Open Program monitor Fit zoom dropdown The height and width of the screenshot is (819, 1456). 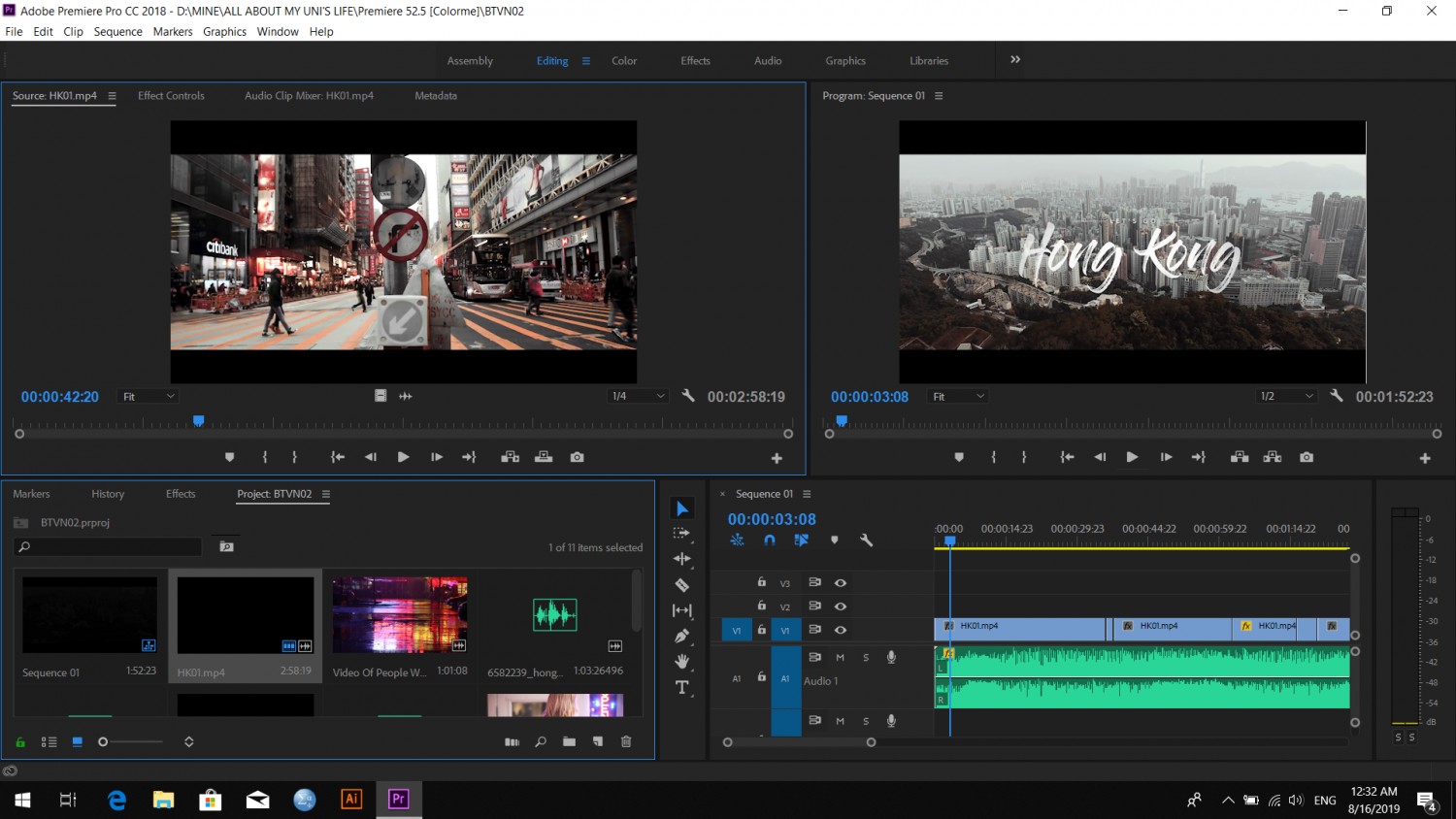click(x=958, y=396)
